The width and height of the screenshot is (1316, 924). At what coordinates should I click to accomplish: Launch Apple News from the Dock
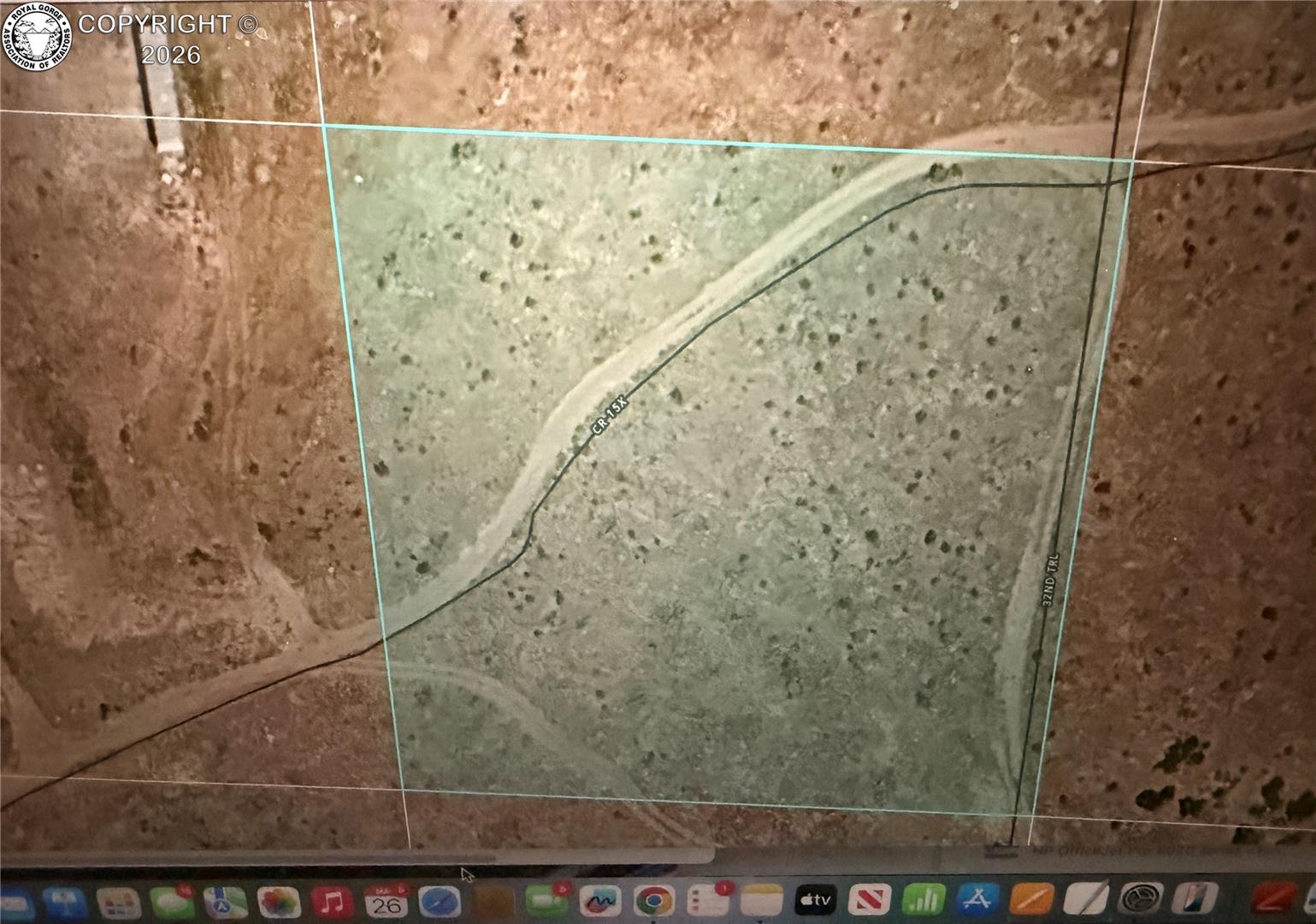click(870, 900)
